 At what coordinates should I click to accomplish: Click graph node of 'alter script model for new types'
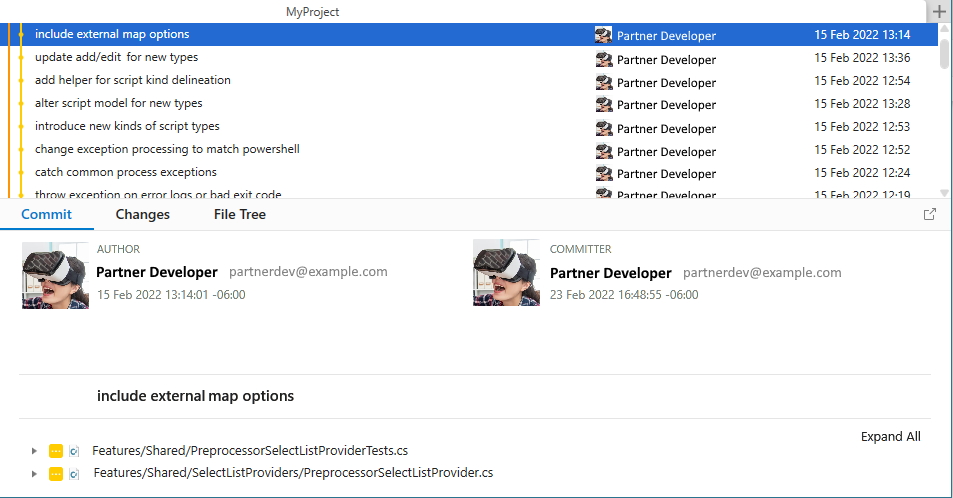point(21,103)
